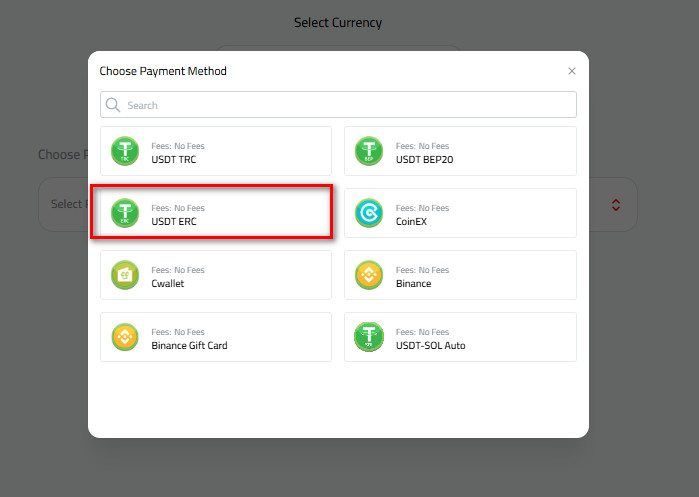
Task: Close the Choose Payment Method dialog
Action: [x=572, y=71]
